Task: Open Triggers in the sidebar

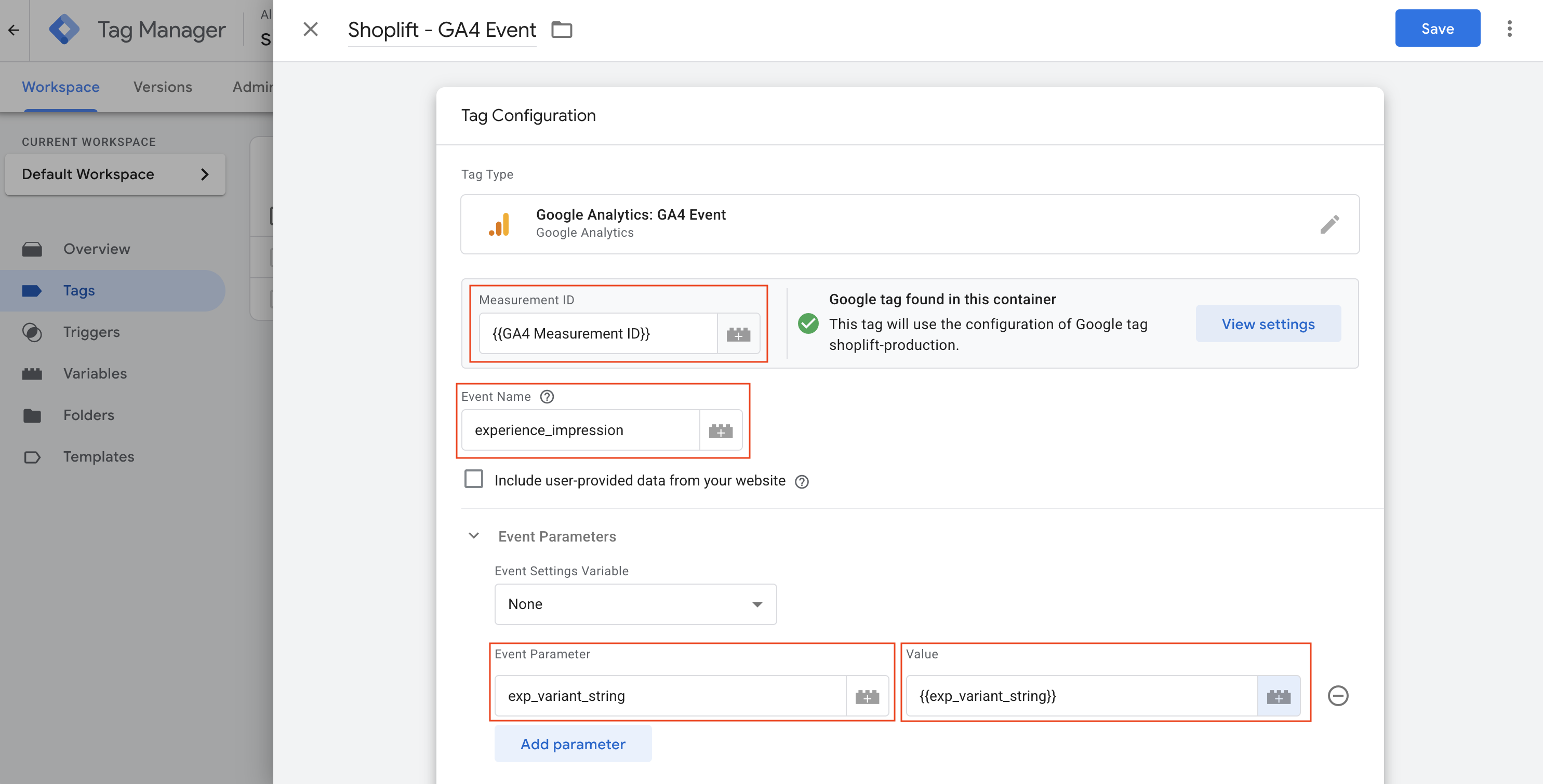Action: click(91, 332)
